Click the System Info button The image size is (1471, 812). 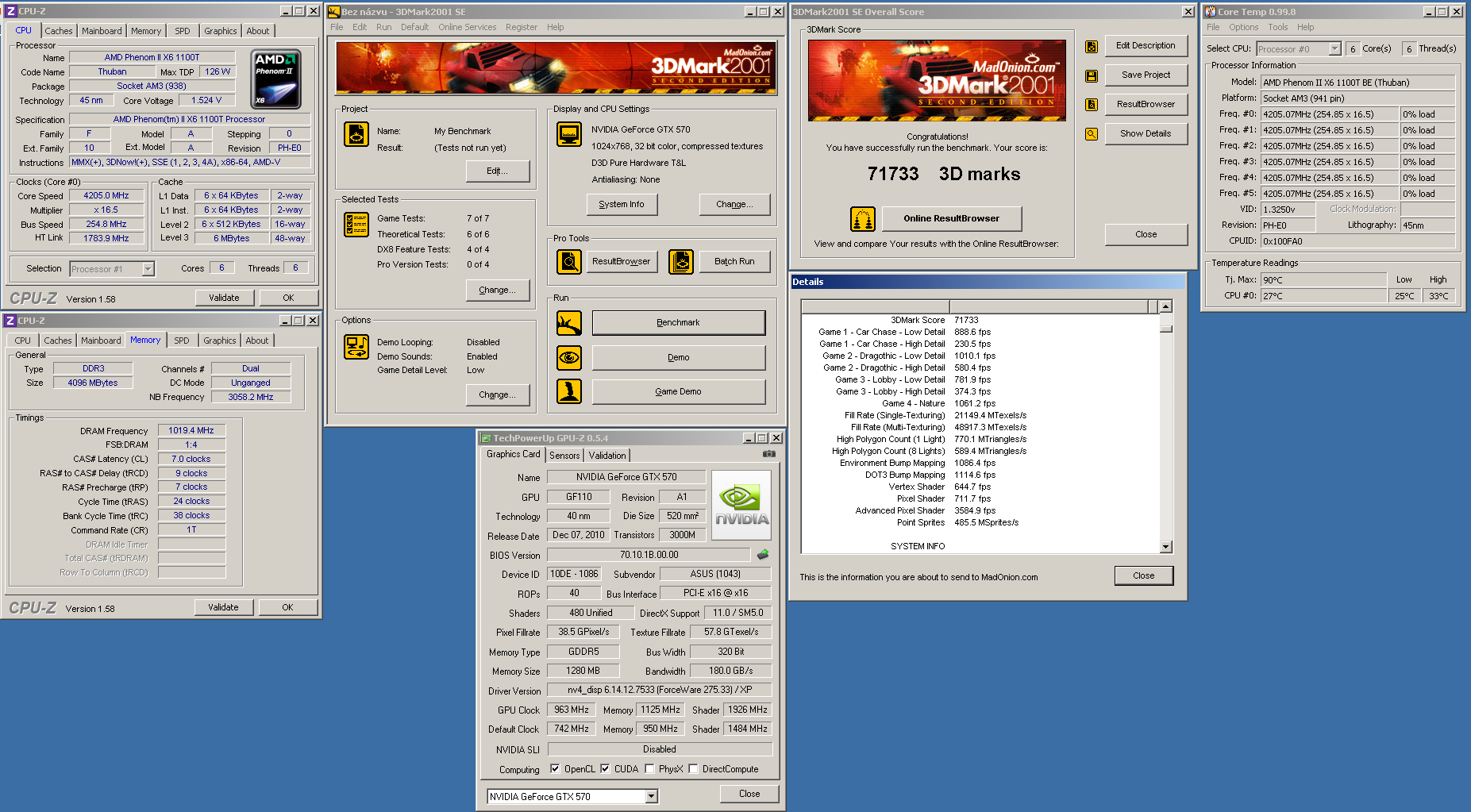tap(622, 204)
